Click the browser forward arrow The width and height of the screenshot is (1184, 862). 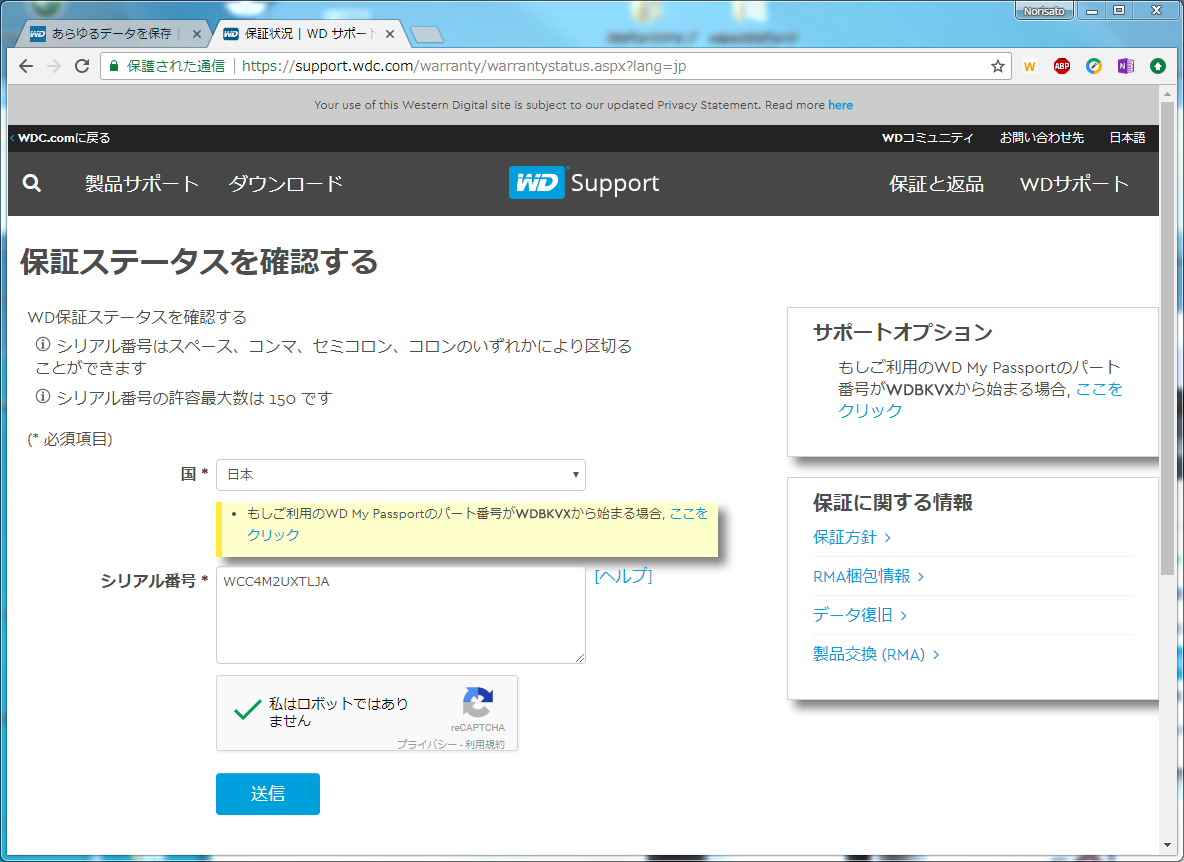point(54,66)
